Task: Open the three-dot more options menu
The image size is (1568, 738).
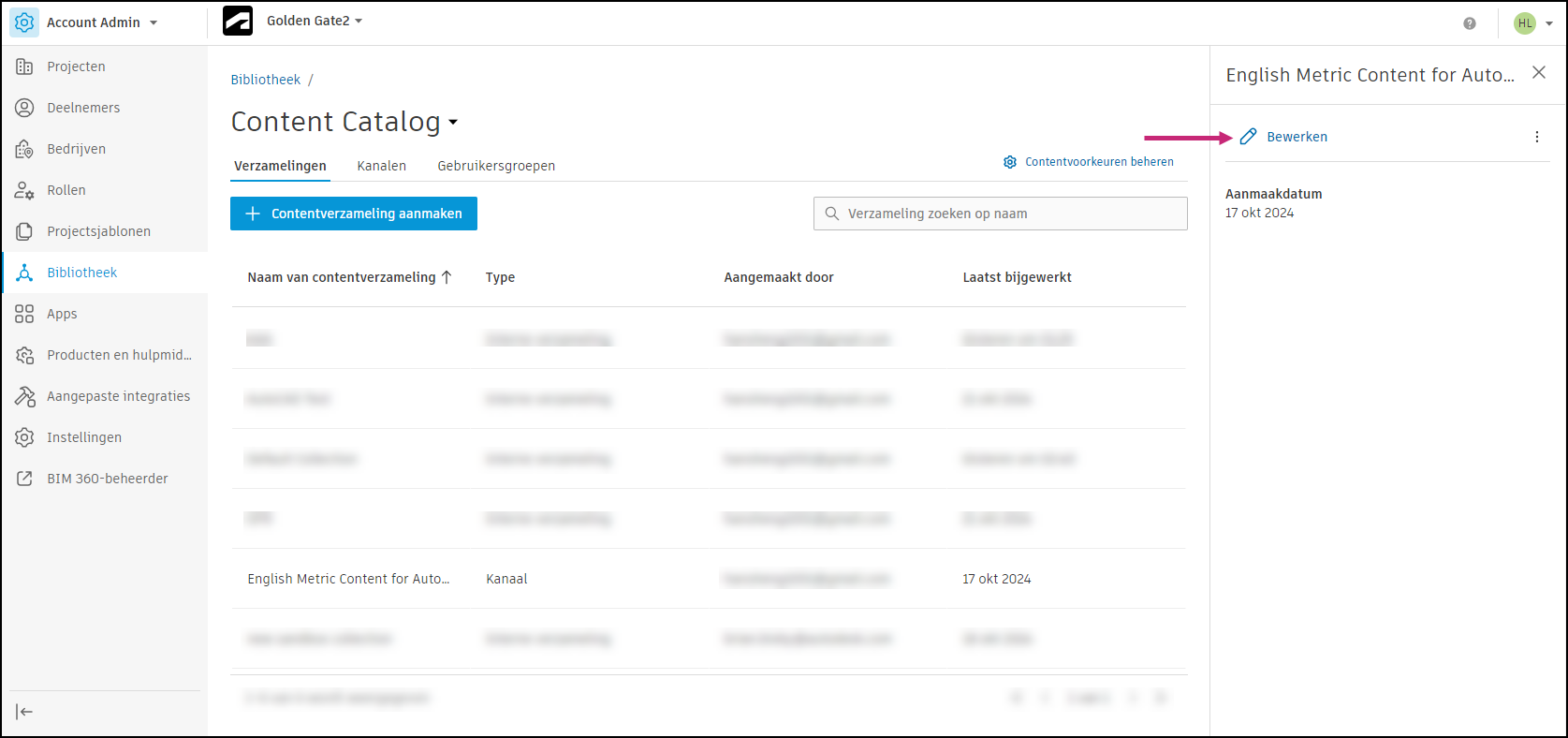Action: pyautogui.click(x=1537, y=137)
